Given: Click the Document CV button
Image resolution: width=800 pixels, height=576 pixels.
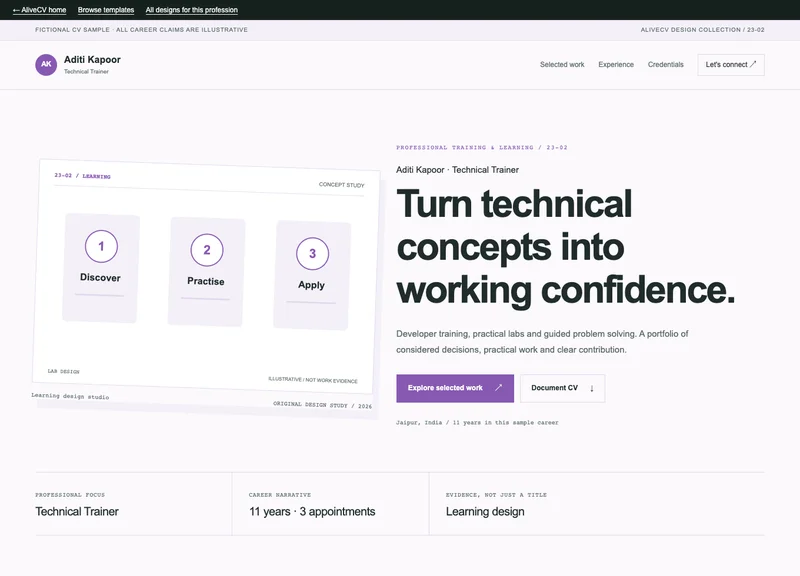Looking at the screenshot, I should (562, 388).
